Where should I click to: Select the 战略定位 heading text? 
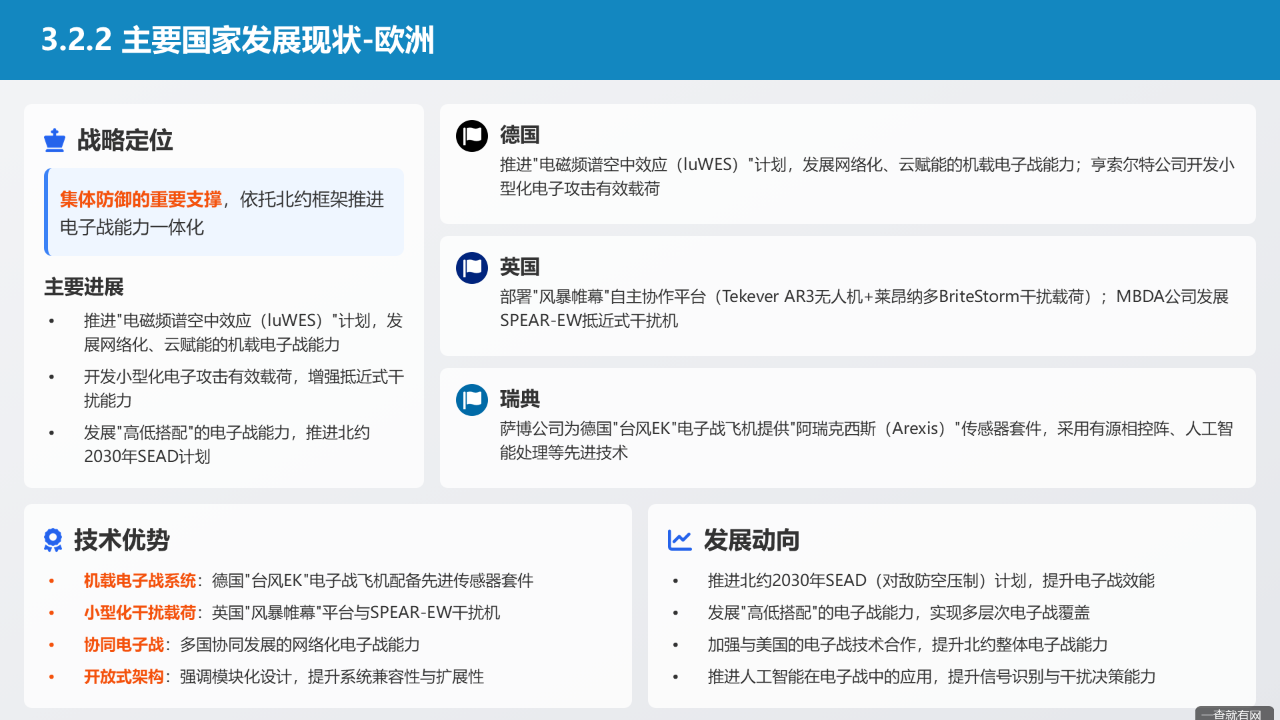[125, 141]
